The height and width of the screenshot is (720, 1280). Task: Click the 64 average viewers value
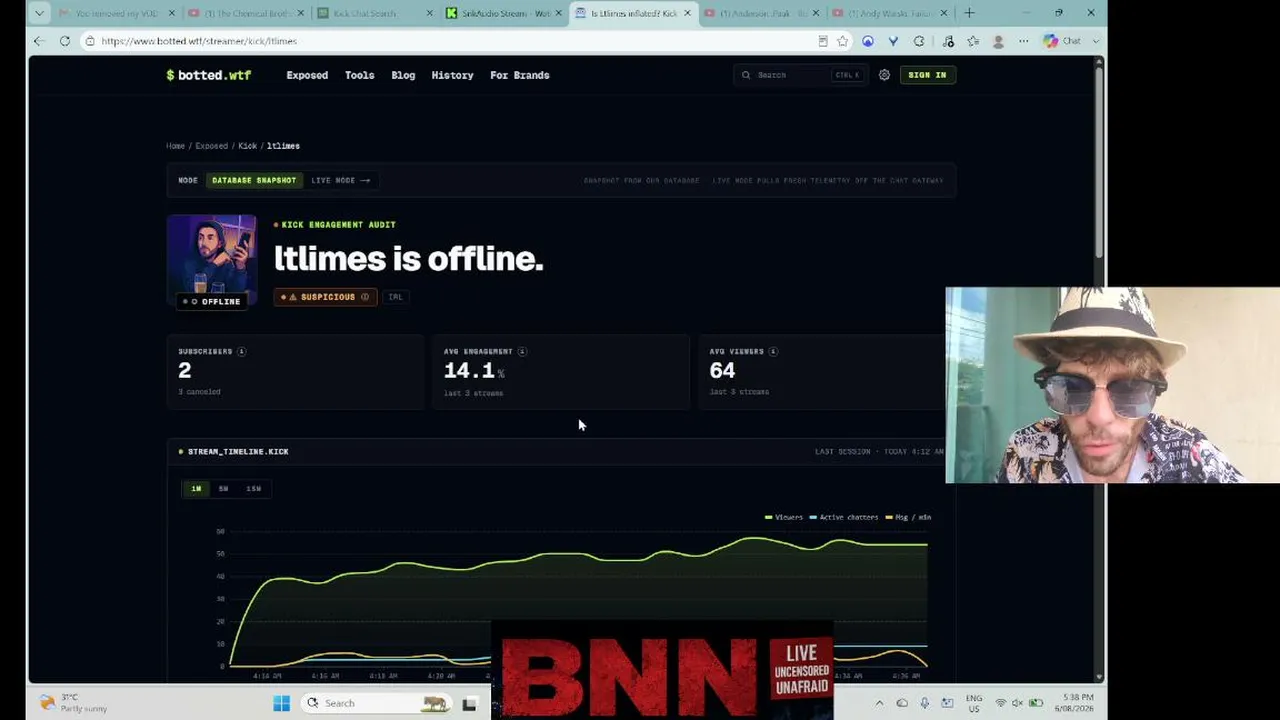[x=722, y=371]
